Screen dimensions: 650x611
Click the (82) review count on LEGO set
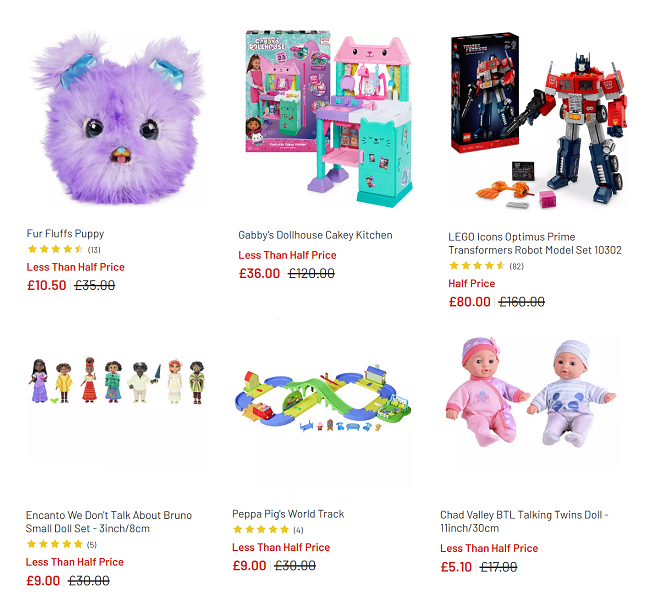(x=517, y=266)
